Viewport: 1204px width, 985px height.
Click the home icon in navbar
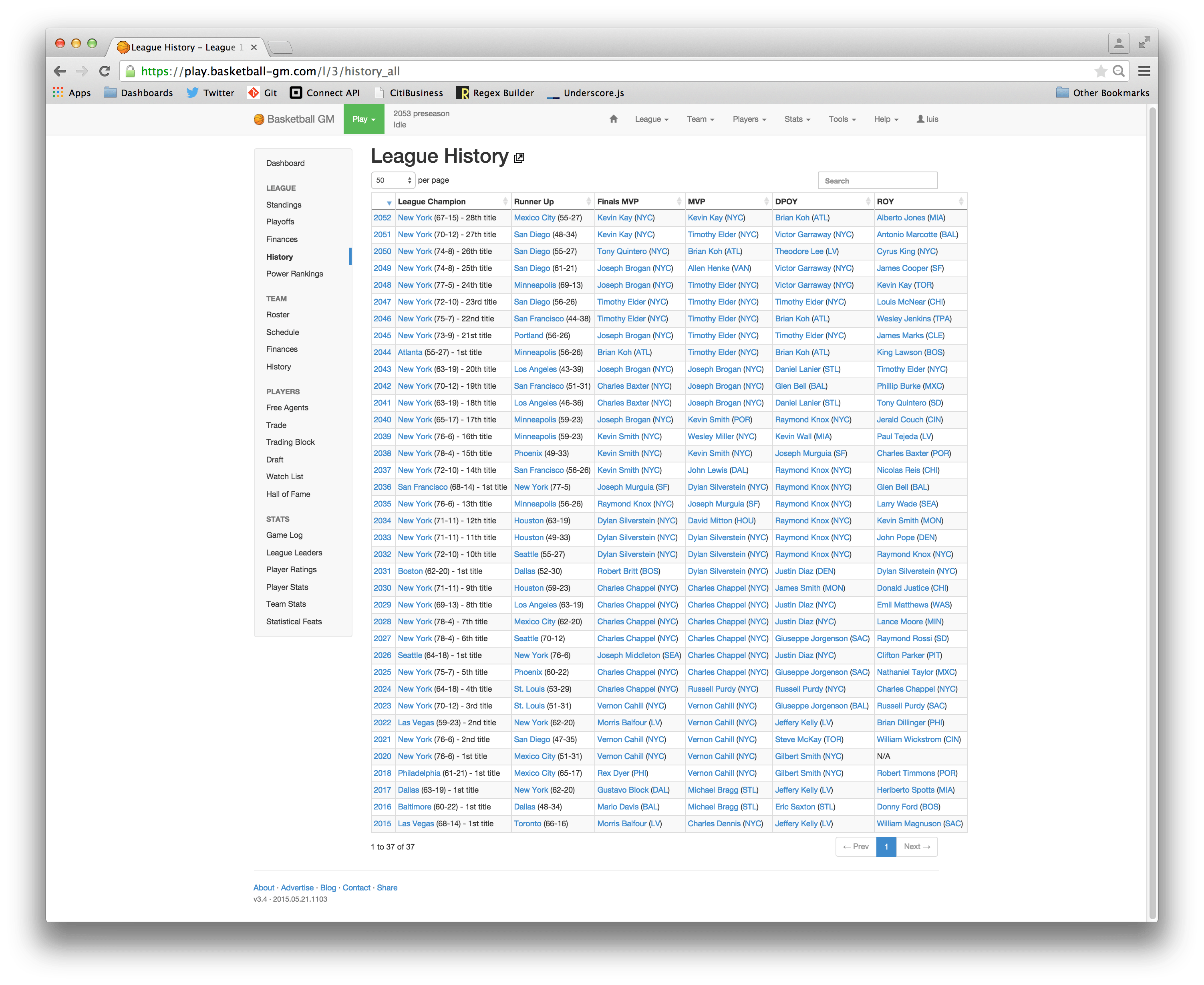pos(613,119)
